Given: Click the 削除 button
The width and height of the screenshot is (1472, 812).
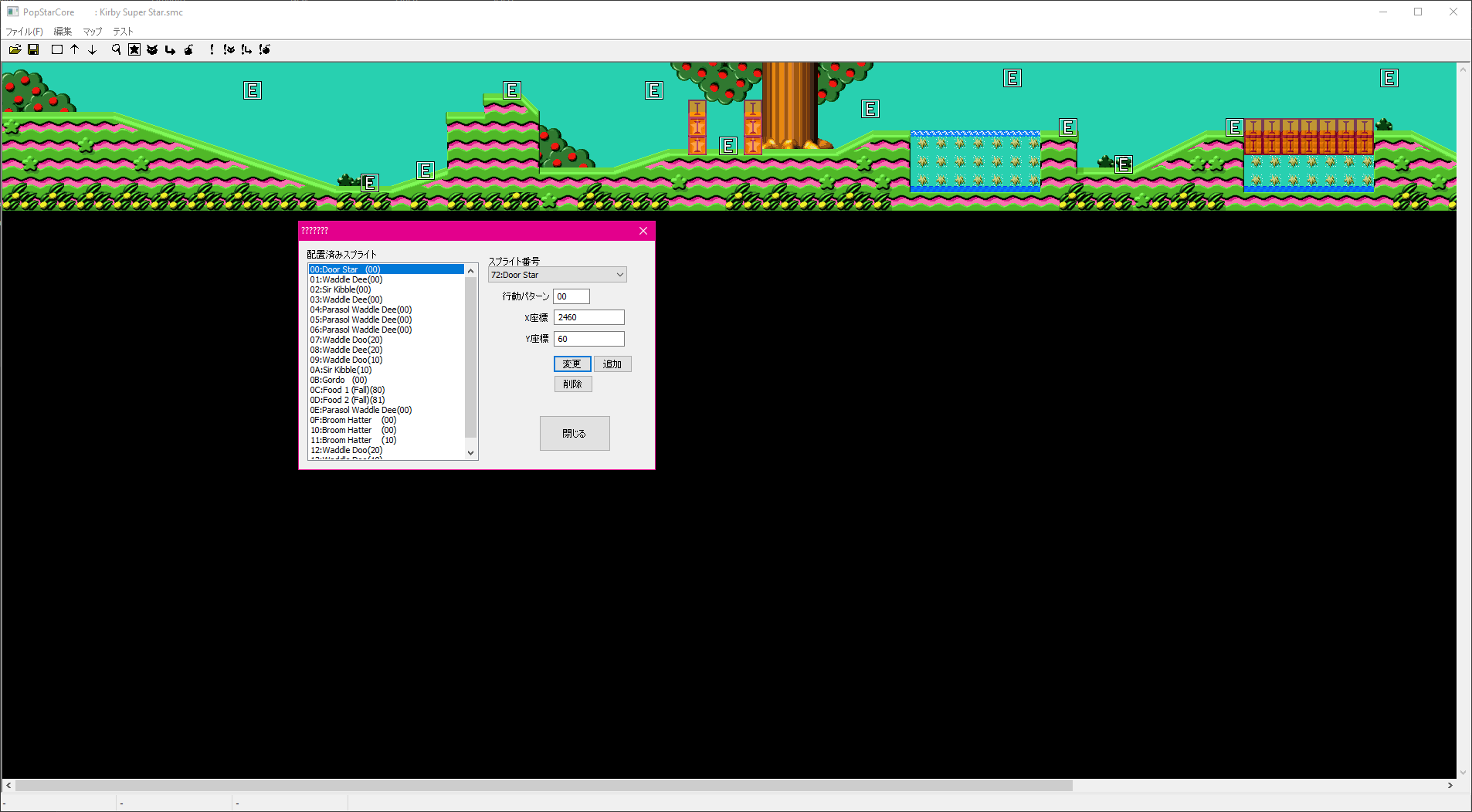Looking at the screenshot, I should coord(573,384).
